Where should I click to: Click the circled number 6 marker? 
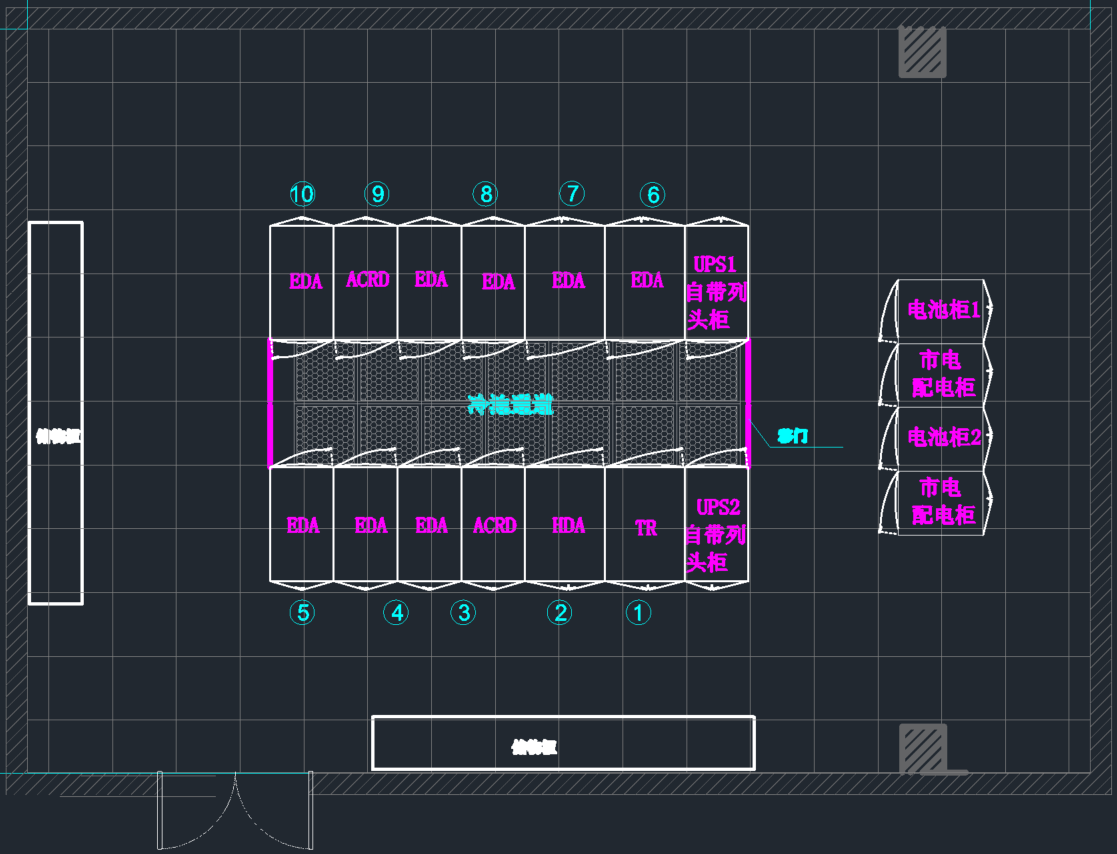pyautogui.click(x=653, y=195)
